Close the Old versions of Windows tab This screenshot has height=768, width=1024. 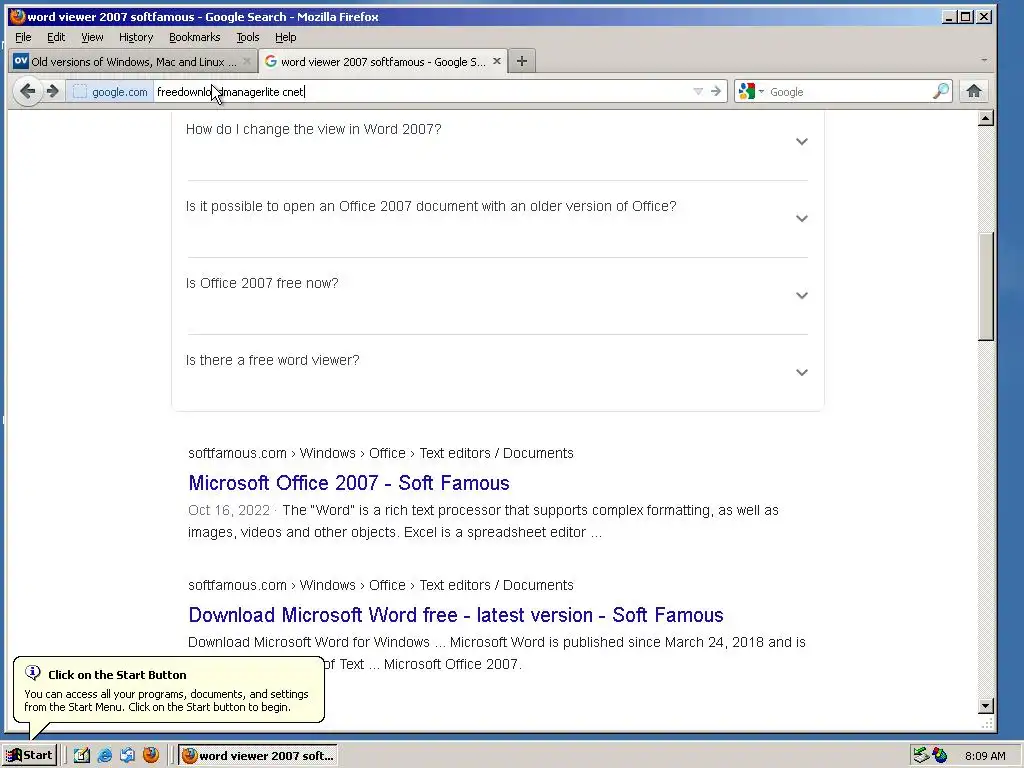click(x=246, y=61)
